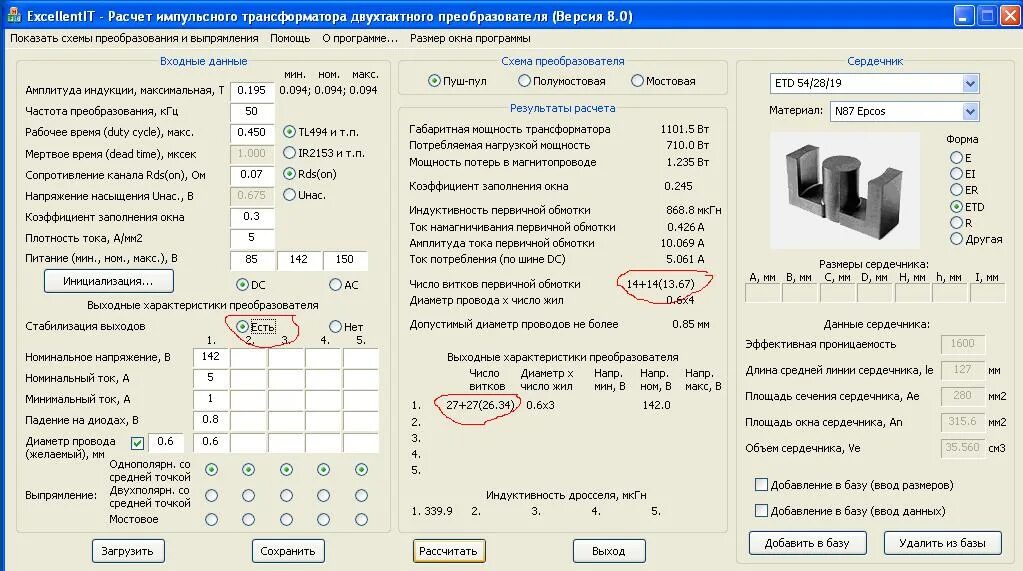Choose the 'IR2153 и т.п.' radio option
Screen dimensions: 1023x571
pos(290,153)
